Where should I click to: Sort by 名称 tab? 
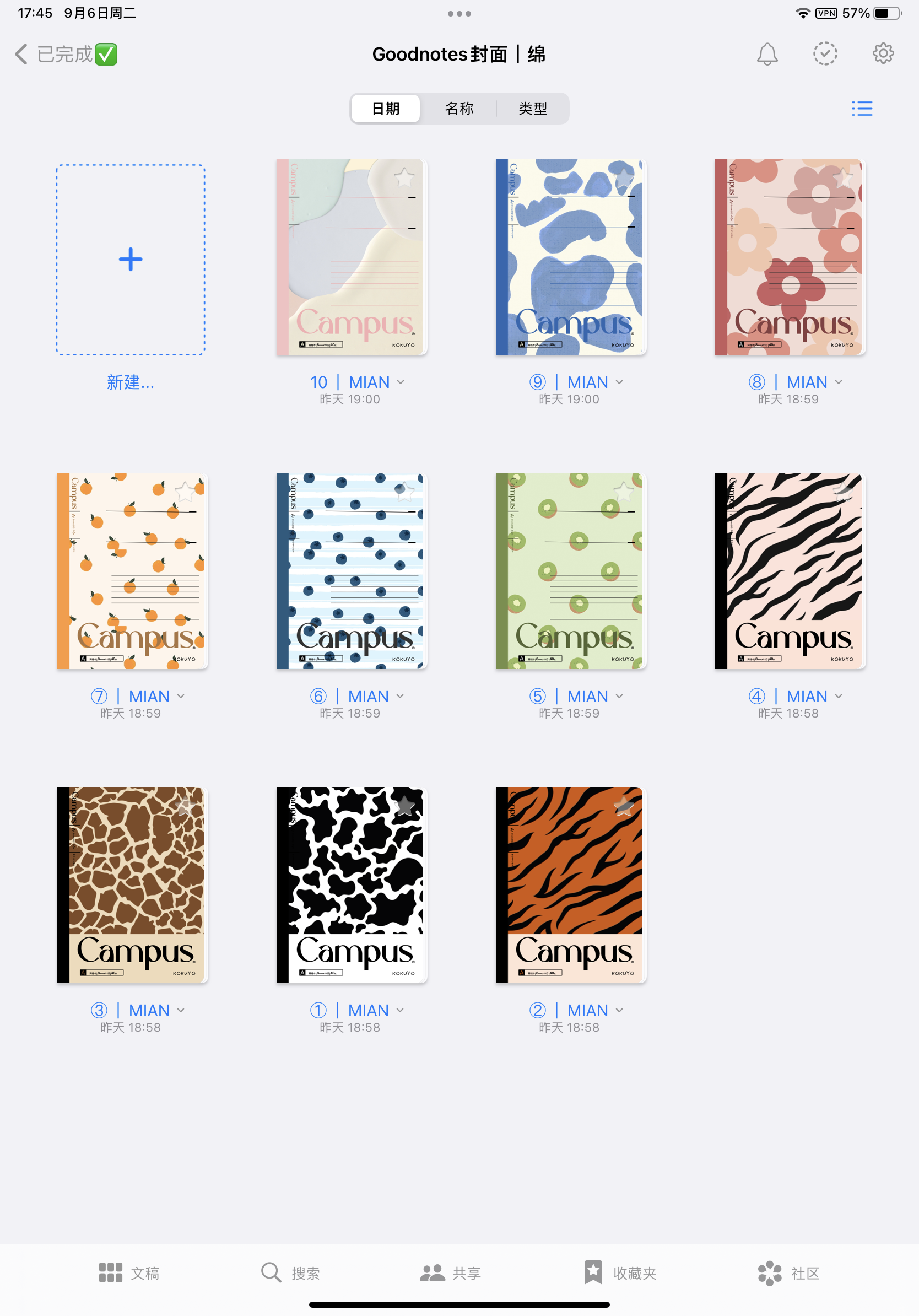tap(459, 109)
